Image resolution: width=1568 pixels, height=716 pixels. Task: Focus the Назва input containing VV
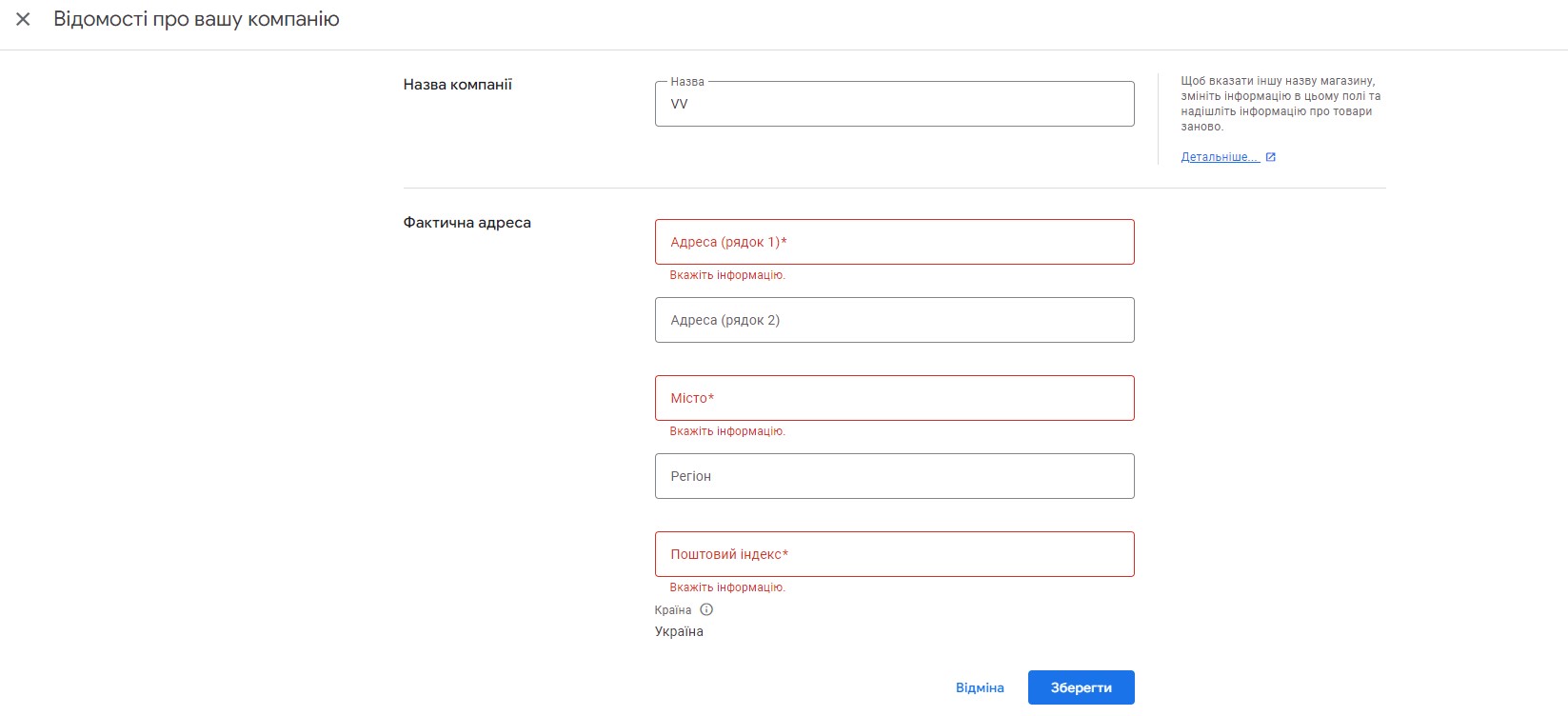[x=894, y=105]
